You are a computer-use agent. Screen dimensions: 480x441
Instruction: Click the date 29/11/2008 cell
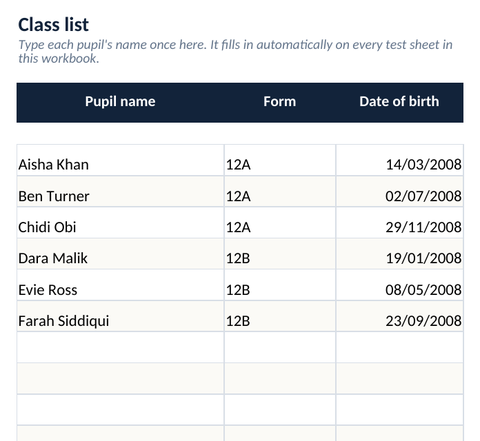point(400,223)
